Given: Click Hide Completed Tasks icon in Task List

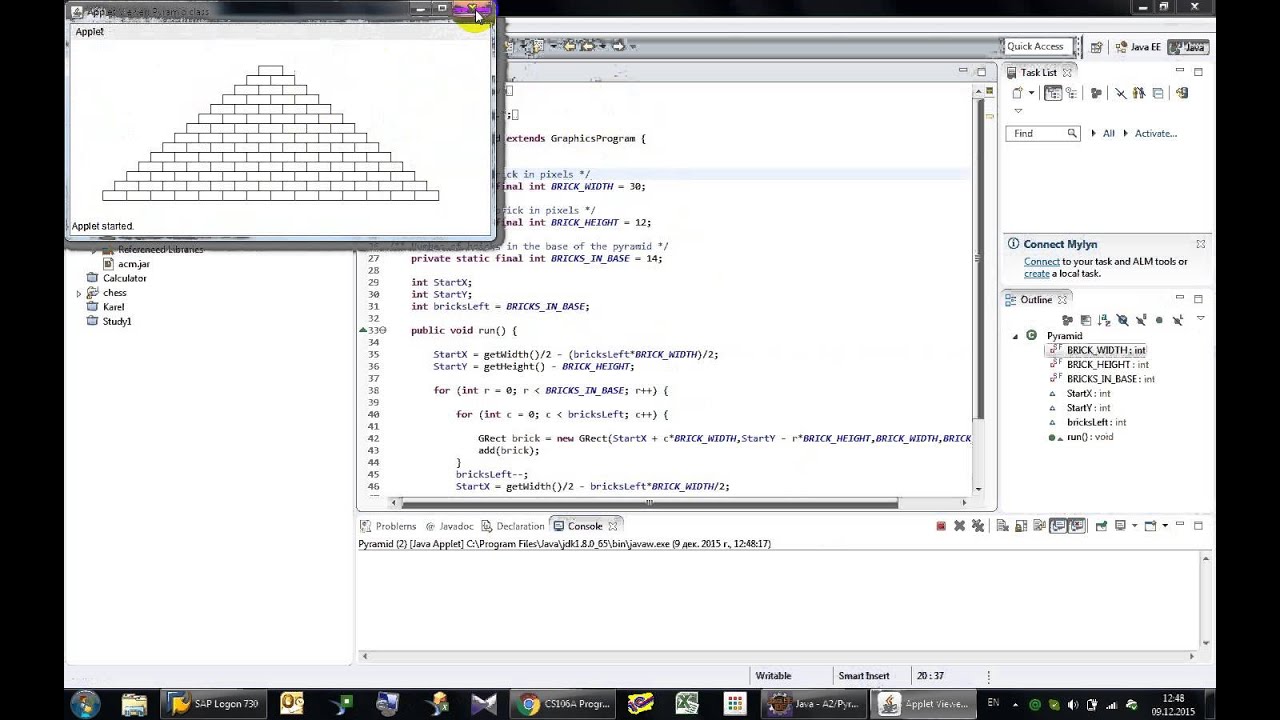Looking at the screenshot, I should [1121, 93].
